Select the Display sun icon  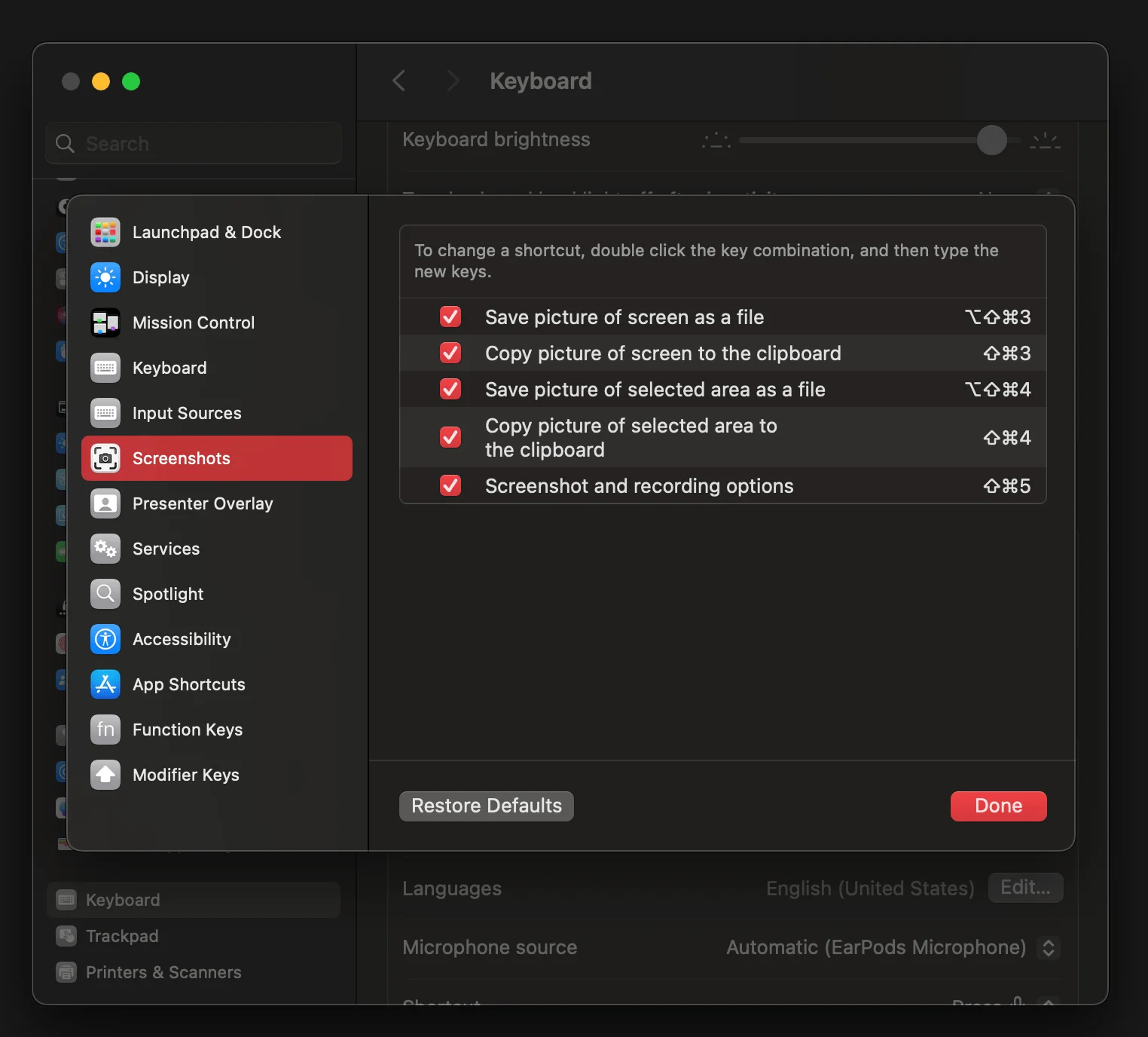tap(105, 277)
